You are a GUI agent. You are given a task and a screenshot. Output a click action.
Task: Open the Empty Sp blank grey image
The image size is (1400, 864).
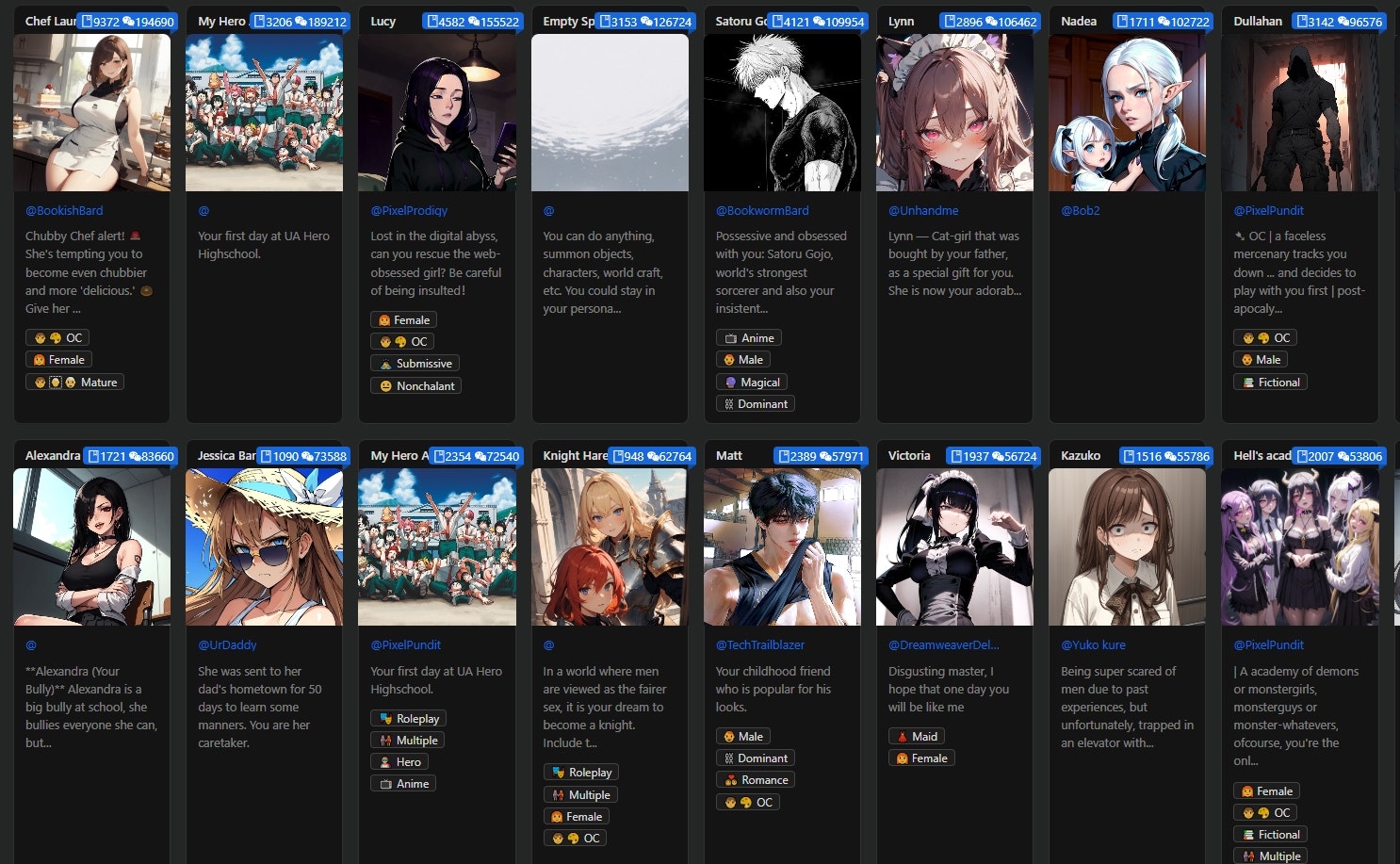point(610,113)
